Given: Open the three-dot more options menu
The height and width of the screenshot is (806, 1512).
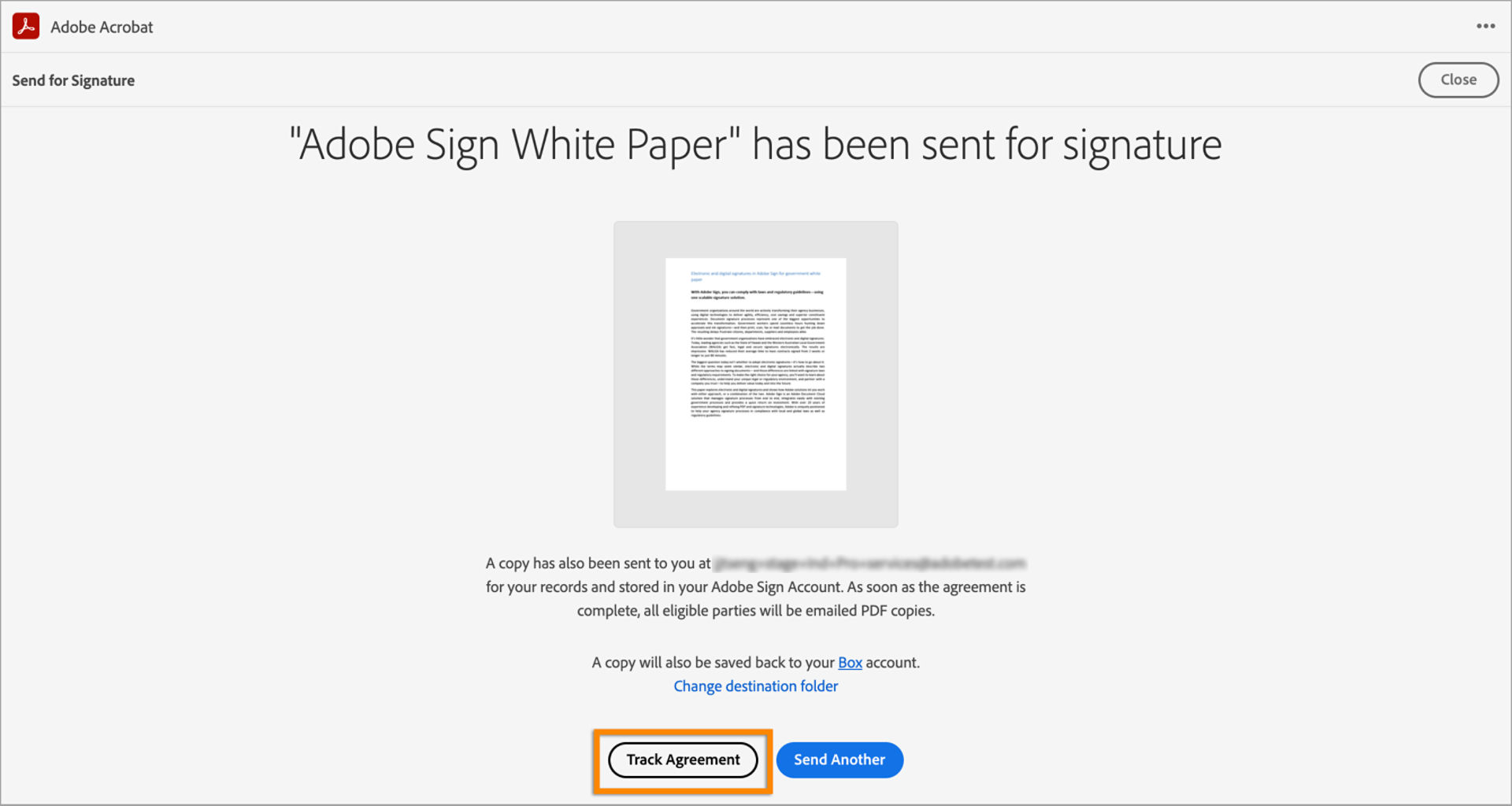Looking at the screenshot, I should (x=1485, y=26).
